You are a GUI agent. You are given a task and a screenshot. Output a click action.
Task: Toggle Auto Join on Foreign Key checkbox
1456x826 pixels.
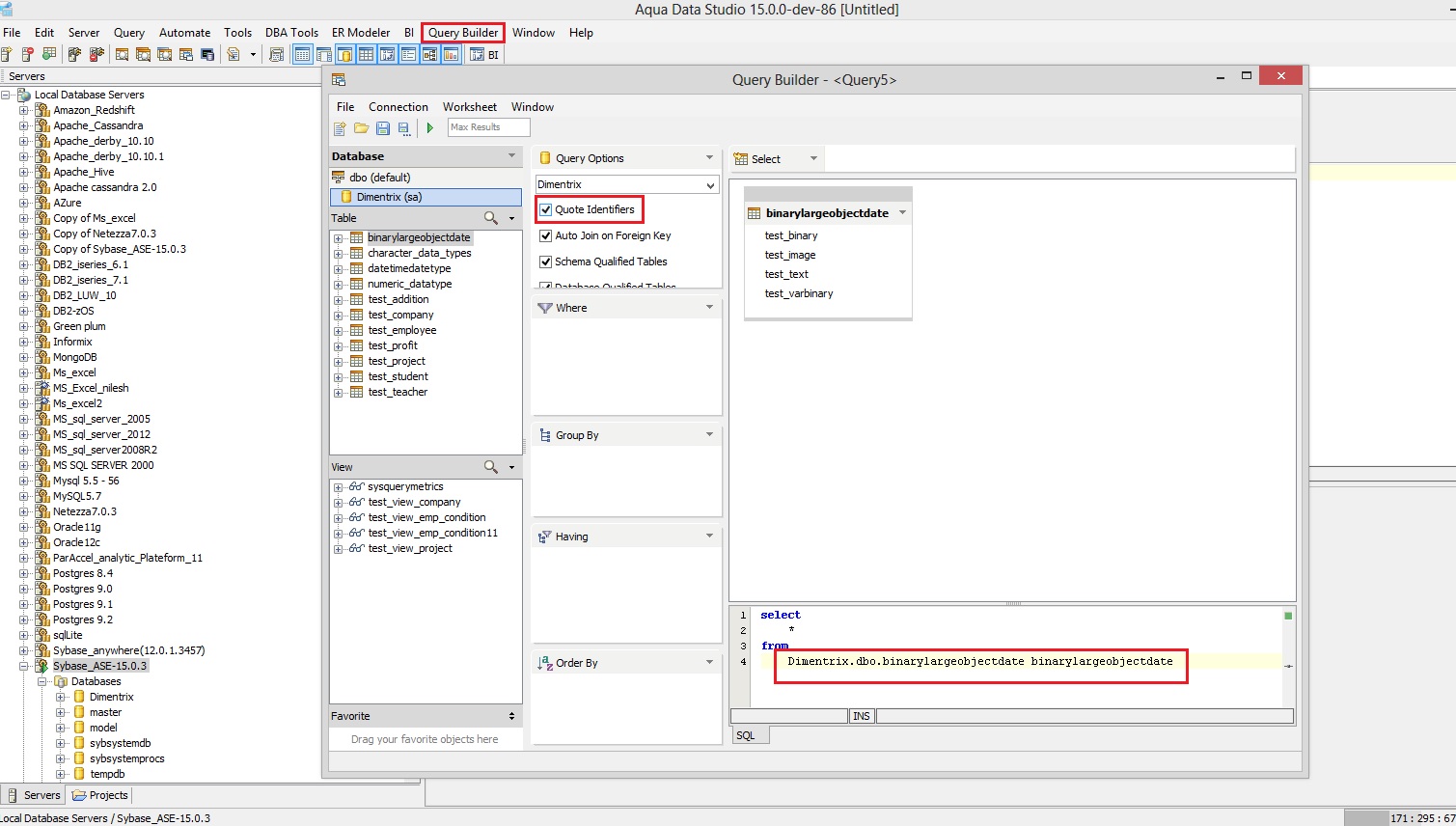546,235
